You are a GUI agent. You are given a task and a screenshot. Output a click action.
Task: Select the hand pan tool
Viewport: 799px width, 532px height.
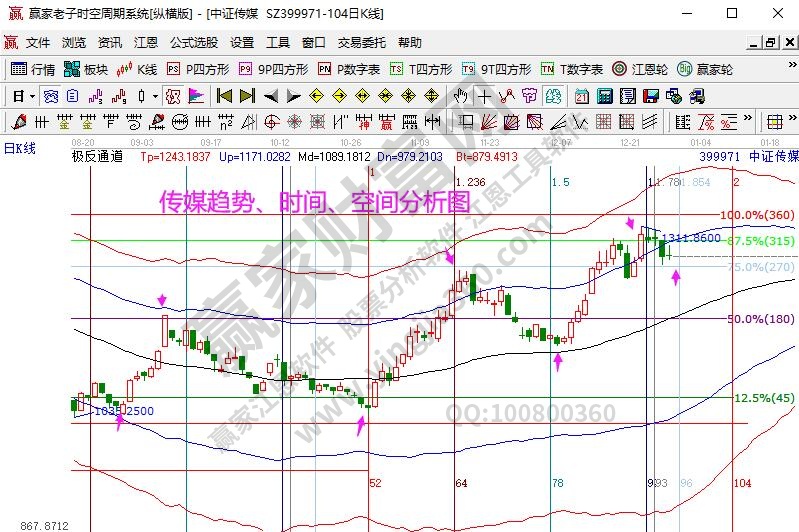point(461,96)
